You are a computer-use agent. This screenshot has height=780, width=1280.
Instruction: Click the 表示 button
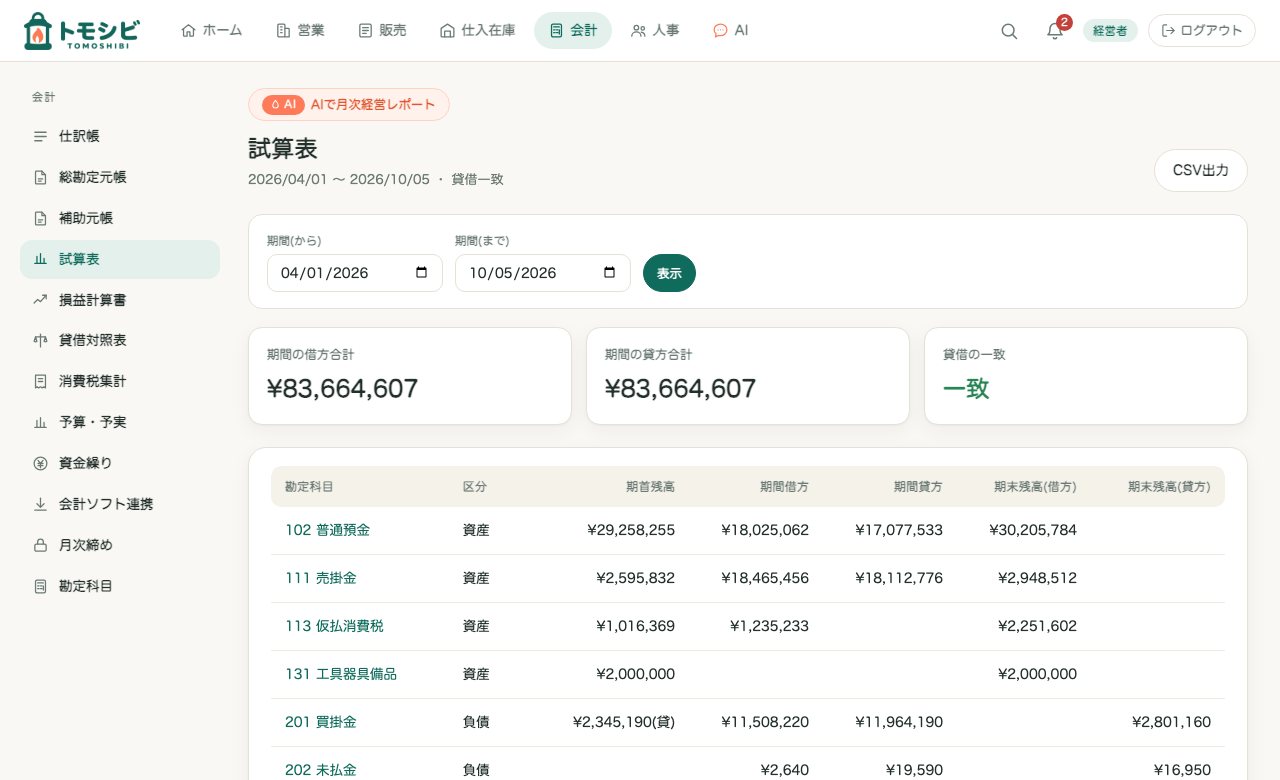(669, 273)
